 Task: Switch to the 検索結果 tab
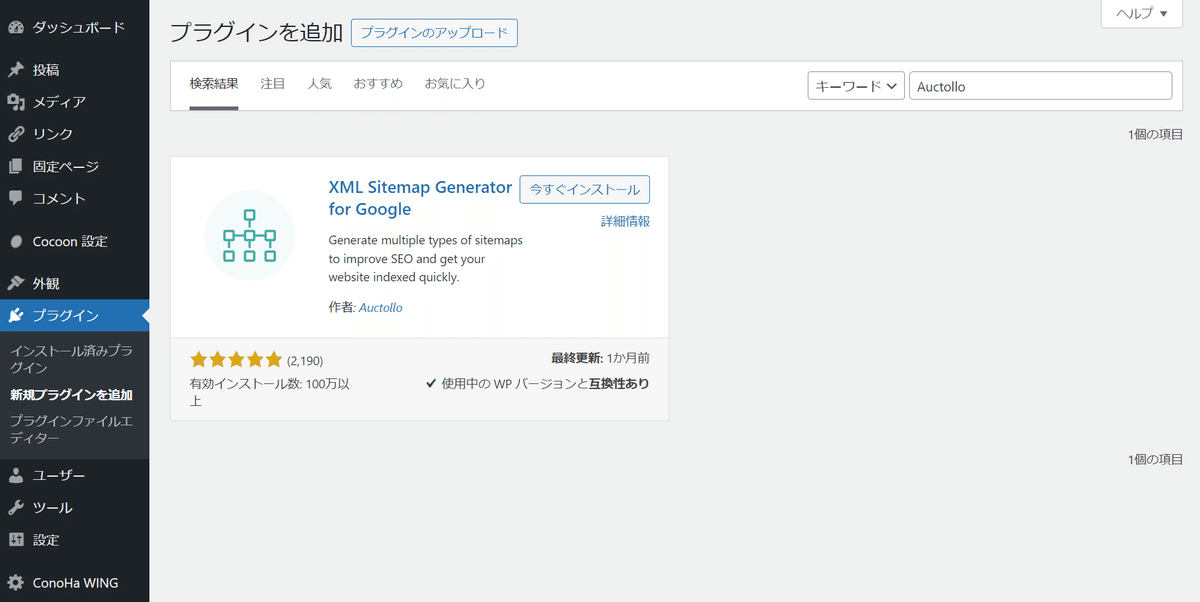coord(214,84)
